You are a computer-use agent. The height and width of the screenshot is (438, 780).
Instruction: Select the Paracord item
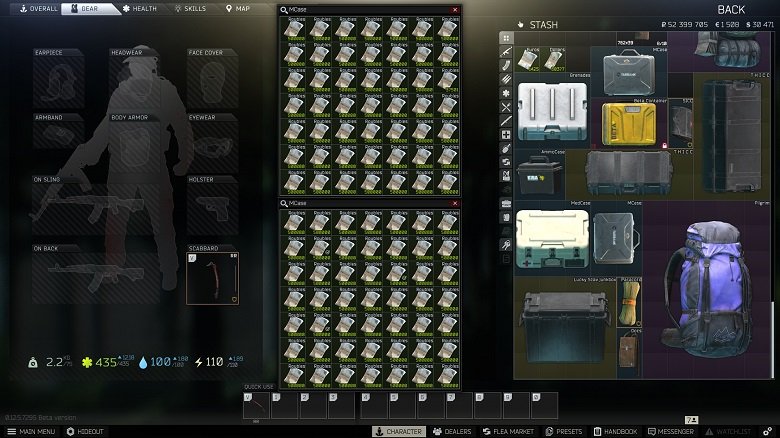[629, 302]
